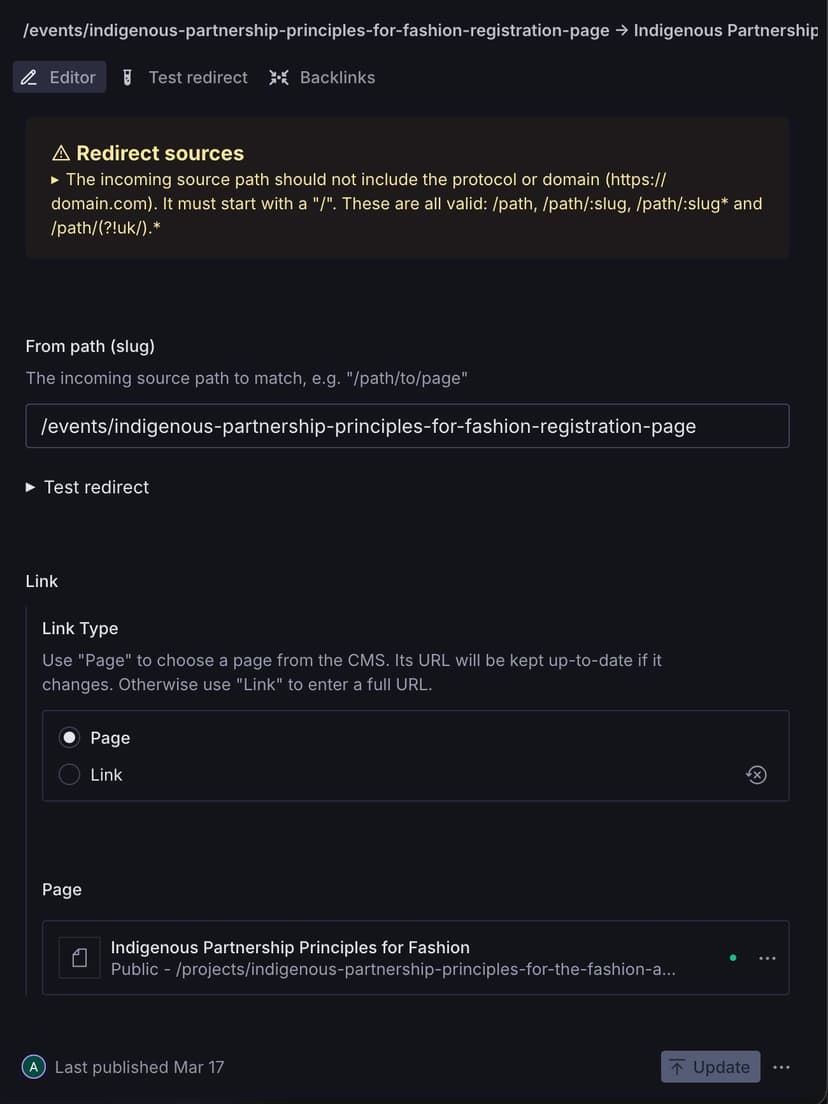This screenshot has height=1104, width=828.
Task: Select the pencil icon on the Editor tab
Action: pos(30,76)
